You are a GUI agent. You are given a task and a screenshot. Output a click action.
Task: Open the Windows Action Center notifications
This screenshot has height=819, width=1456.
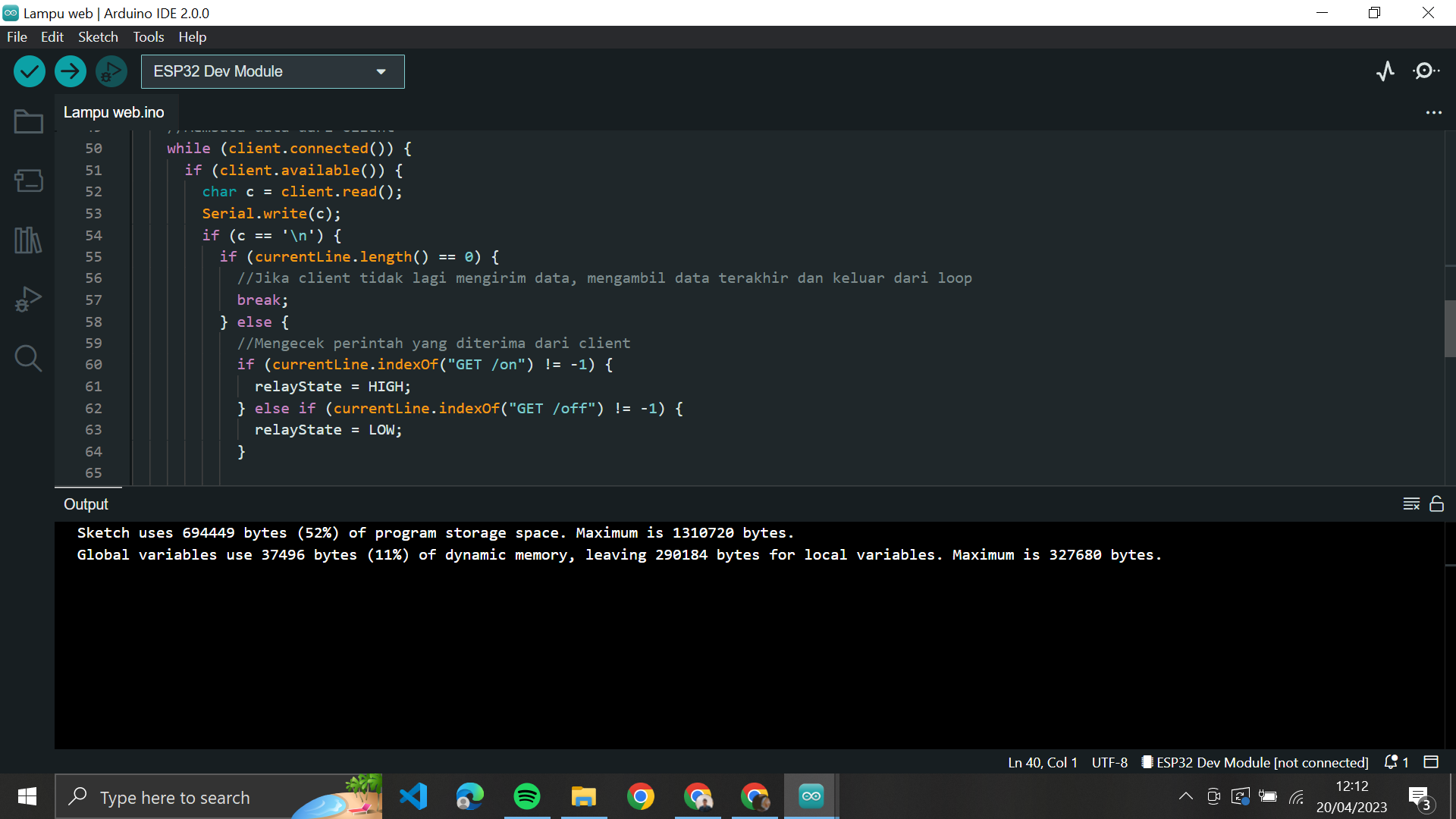coord(1420,799)
